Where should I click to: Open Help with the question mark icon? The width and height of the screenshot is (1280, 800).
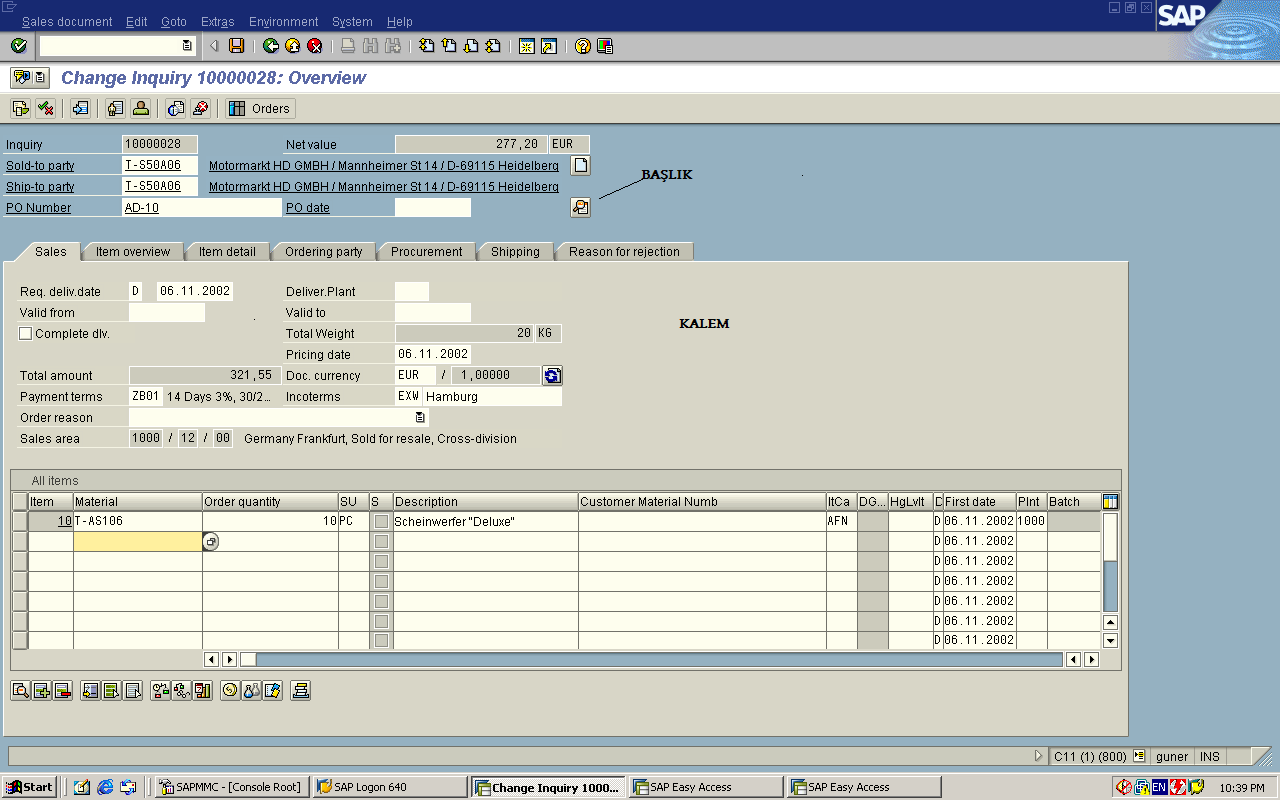[583, 46]
